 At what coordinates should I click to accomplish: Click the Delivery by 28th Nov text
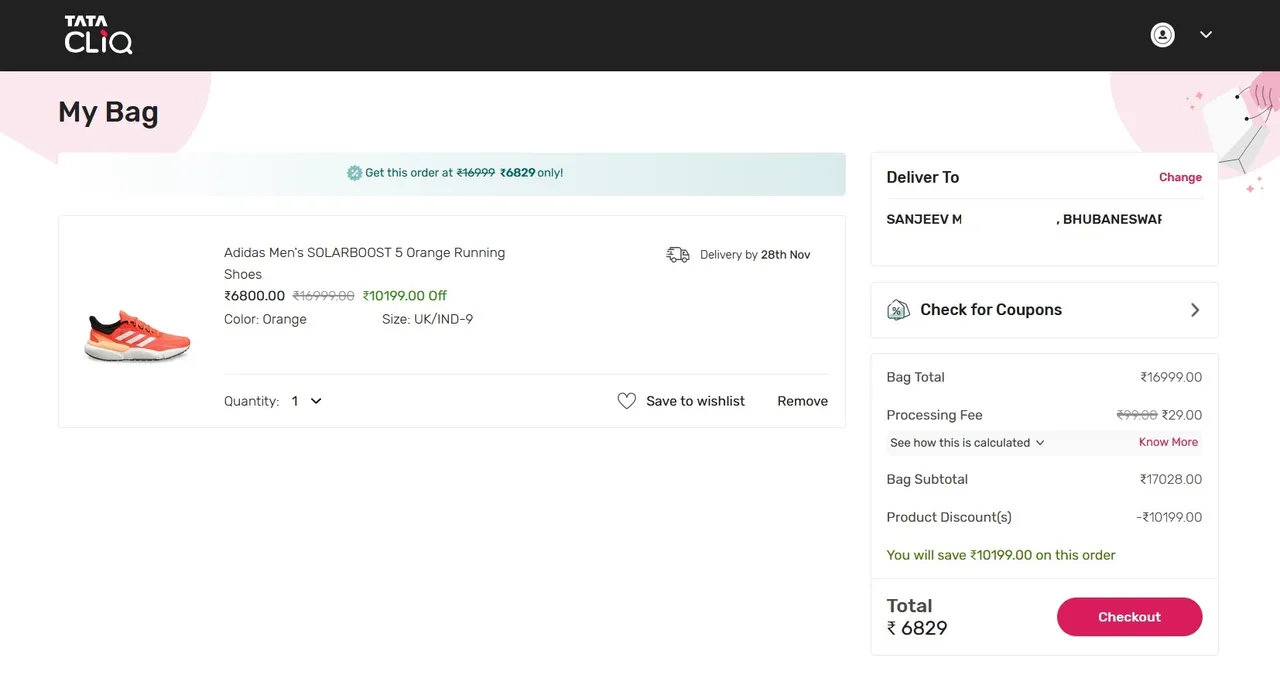[x=755, y=255]
